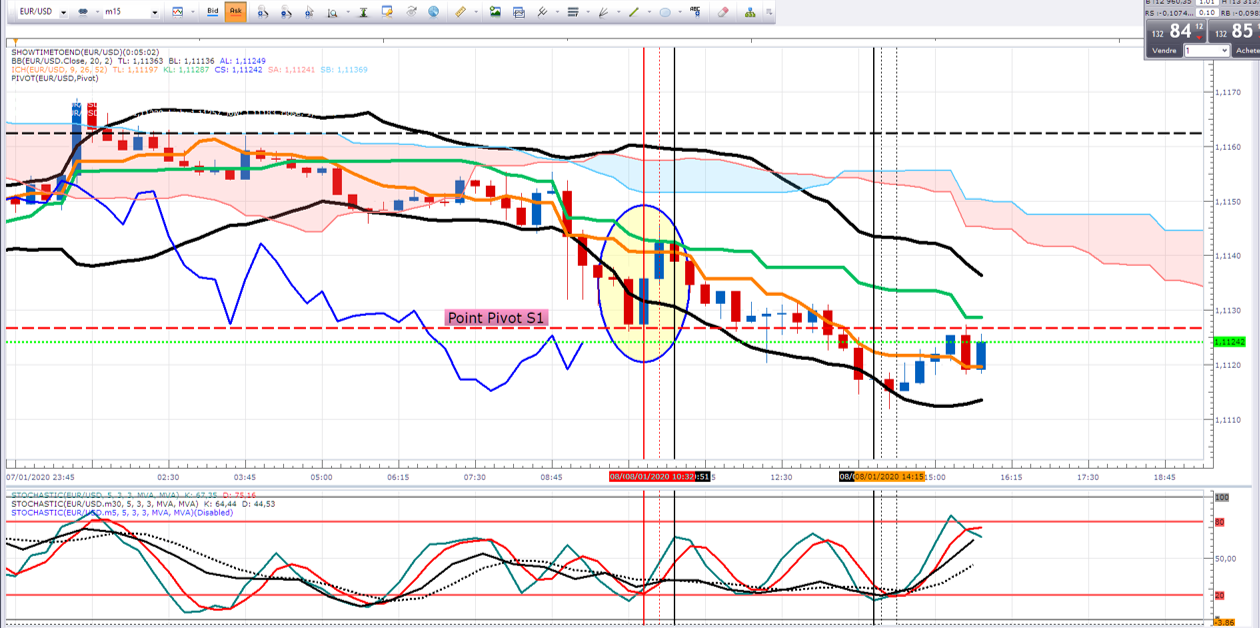Click the green 1,11242 price label
The image size is (1260, 628).
pyautogui.click(x=1229, y=342)
